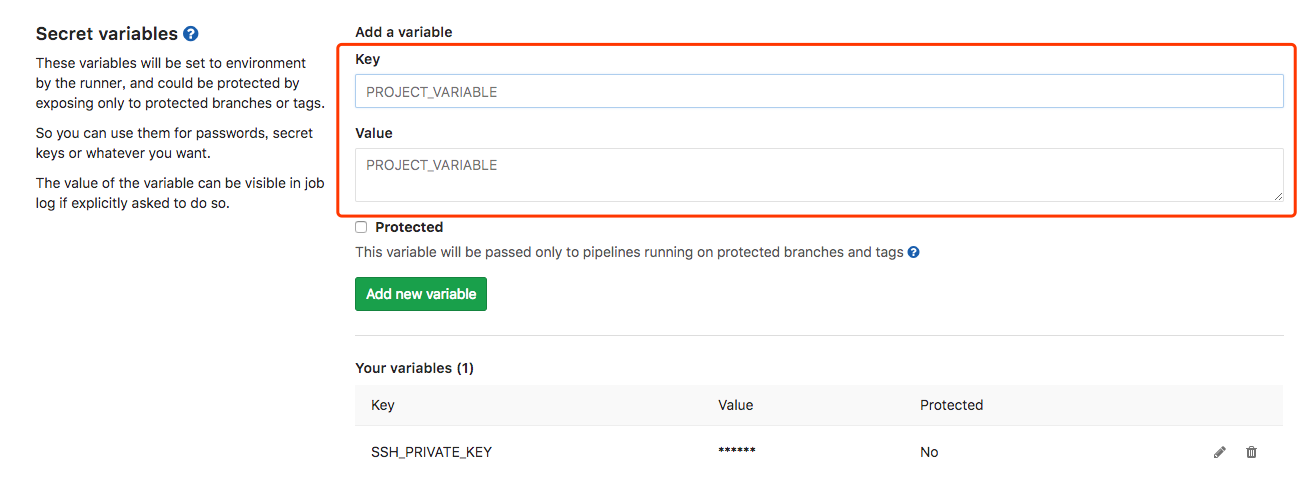Click the Key column header in the variables table

coord(383,405)
